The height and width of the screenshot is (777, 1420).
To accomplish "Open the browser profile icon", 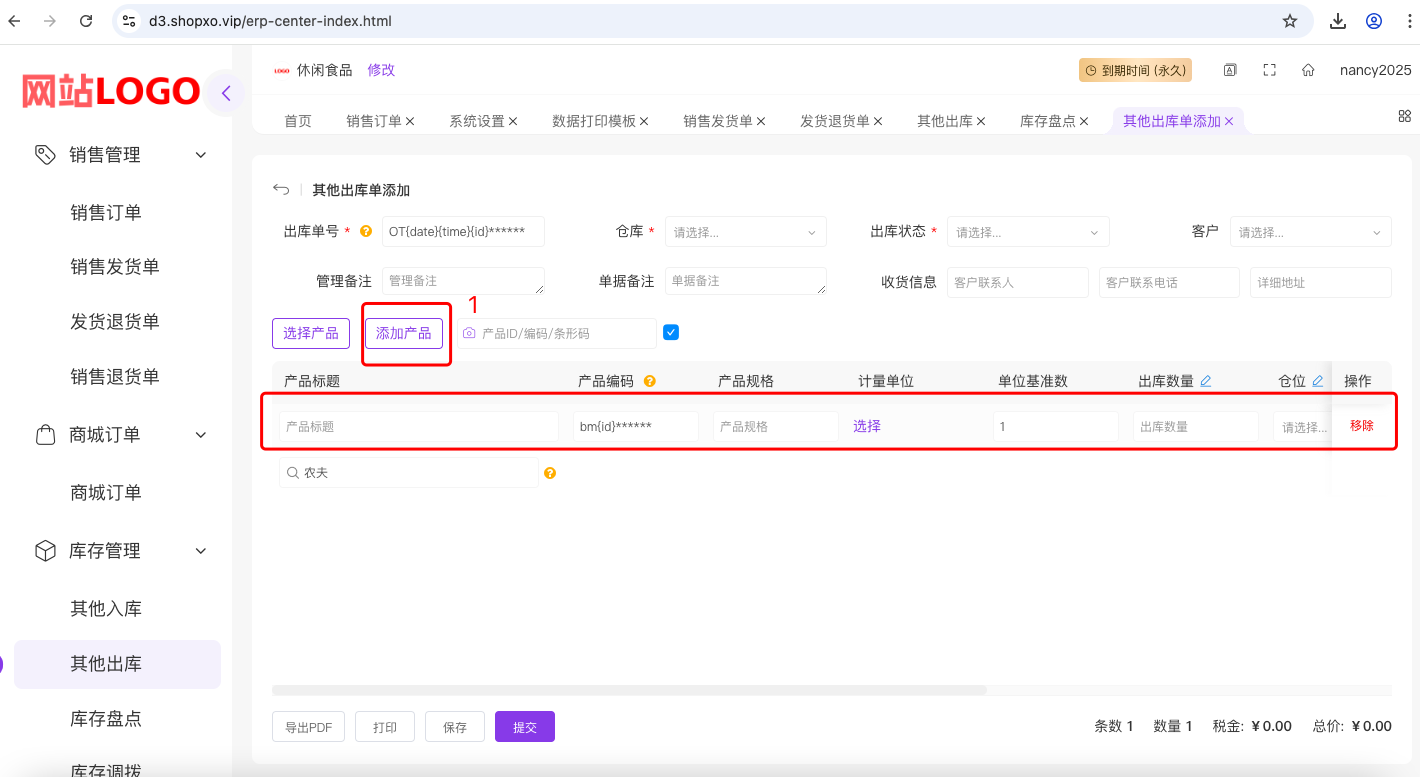I will pos(1374,21).
